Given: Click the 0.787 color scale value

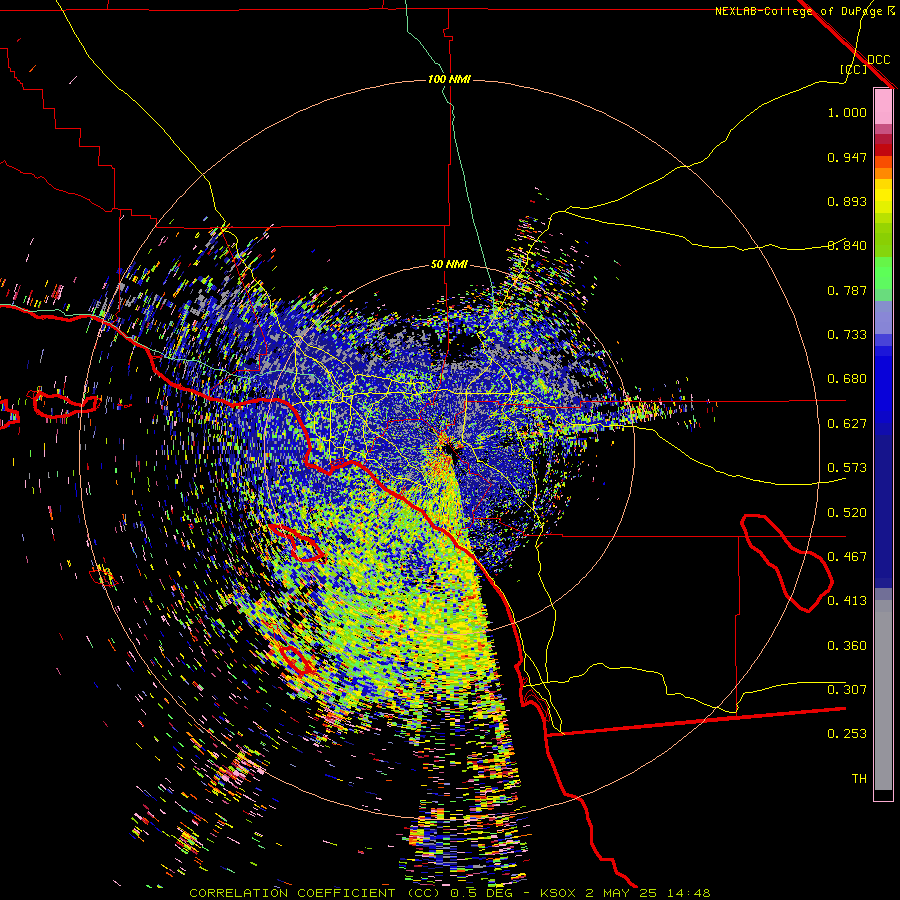Looking at the screenshot, I should pos(847,290).
